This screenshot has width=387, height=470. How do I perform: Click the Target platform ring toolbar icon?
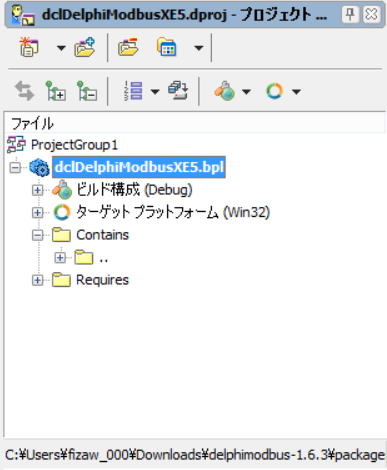[x=275, y=91]
